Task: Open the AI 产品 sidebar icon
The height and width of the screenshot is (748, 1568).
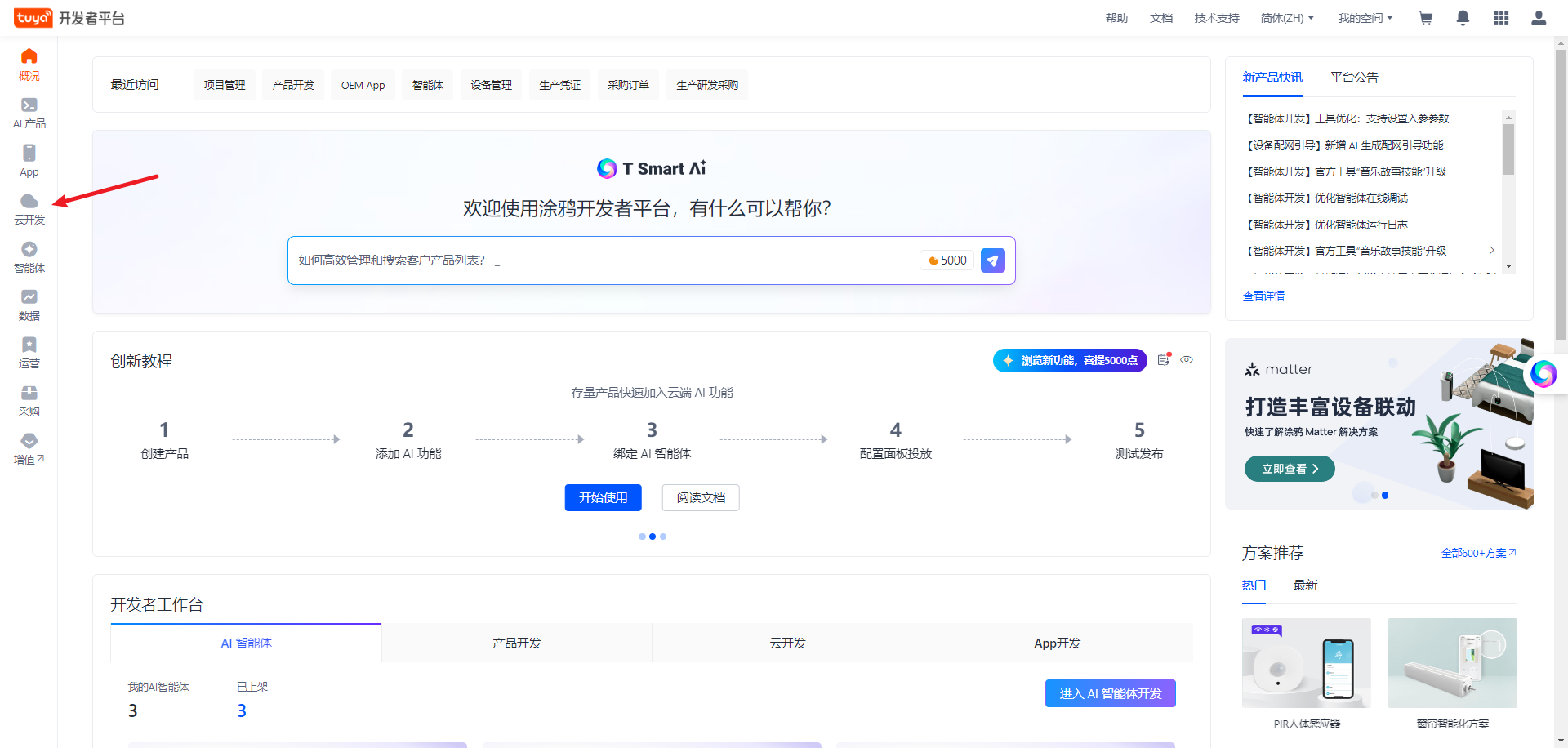Action: [x=29, y=105]
